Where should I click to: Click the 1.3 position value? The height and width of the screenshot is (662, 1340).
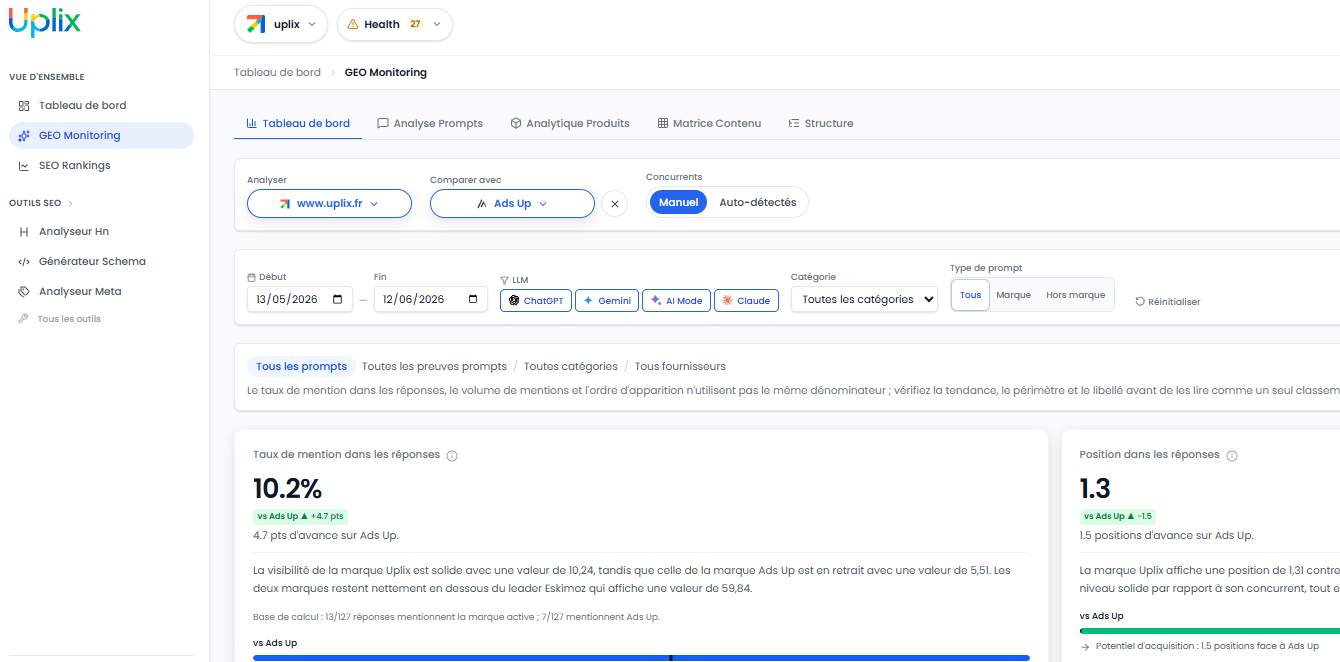[1095, 488]
